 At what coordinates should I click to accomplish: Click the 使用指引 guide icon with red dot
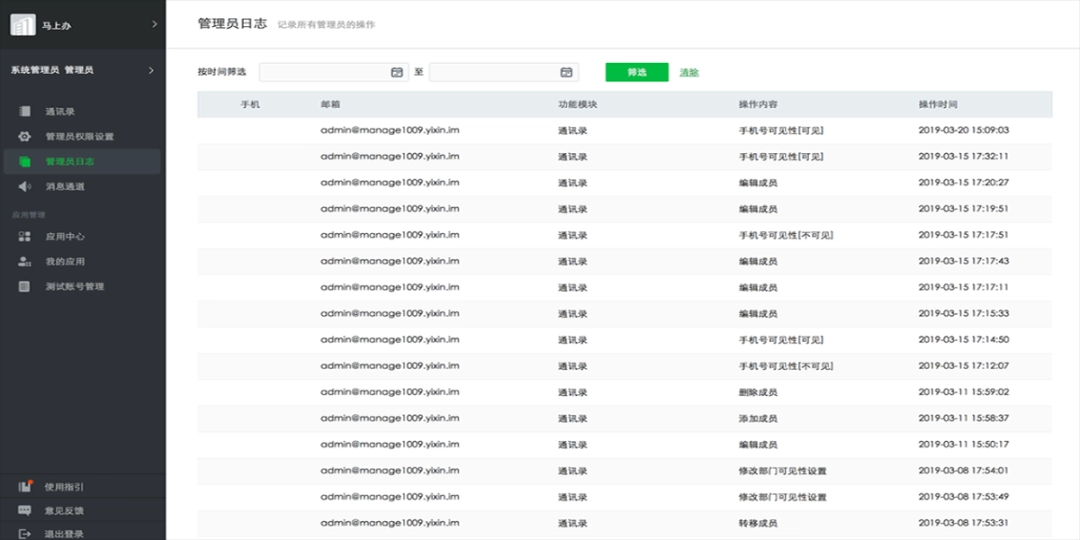(x=25, y=487)
